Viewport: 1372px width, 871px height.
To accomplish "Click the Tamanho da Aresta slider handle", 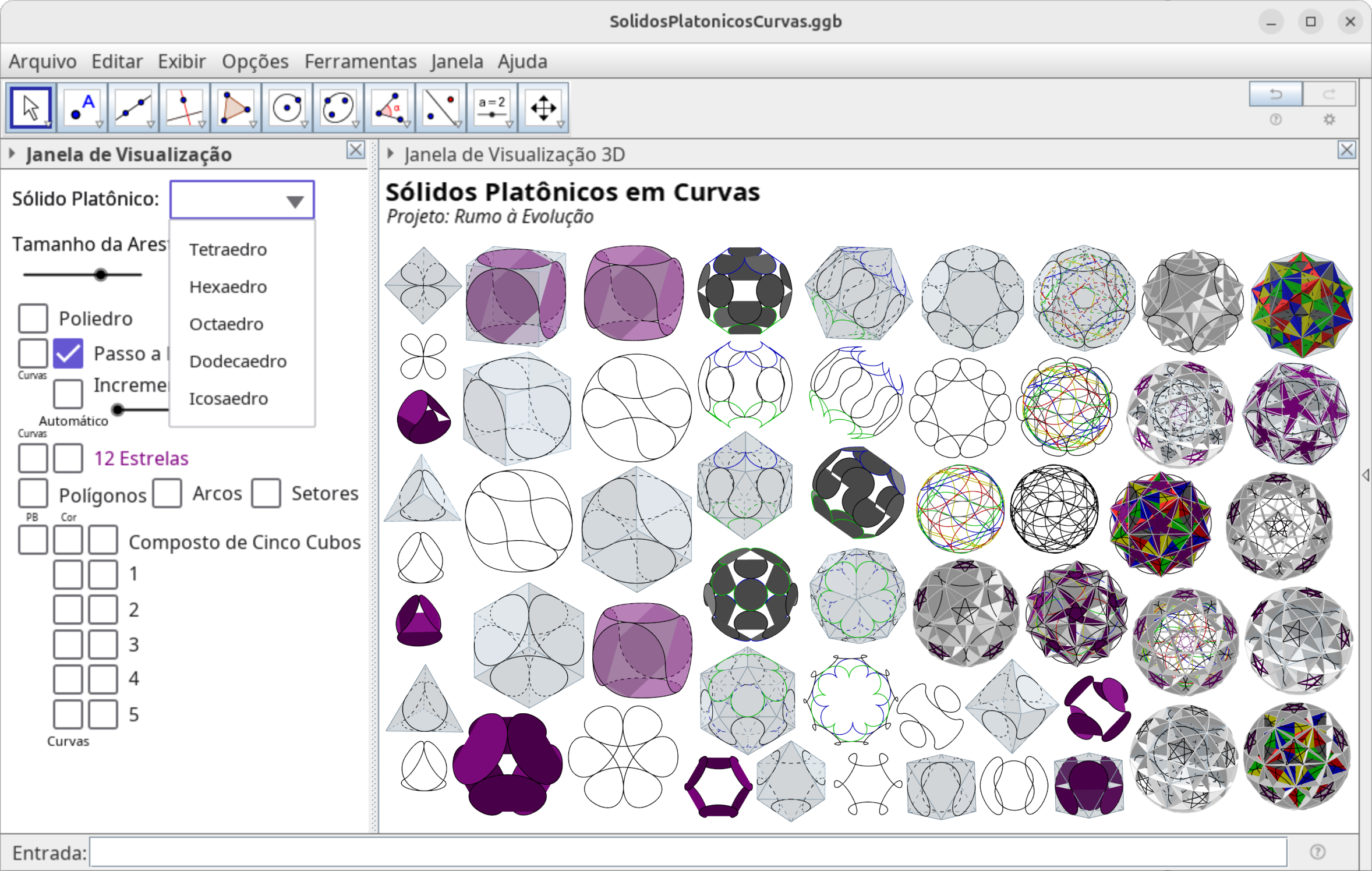I will 101,274.
